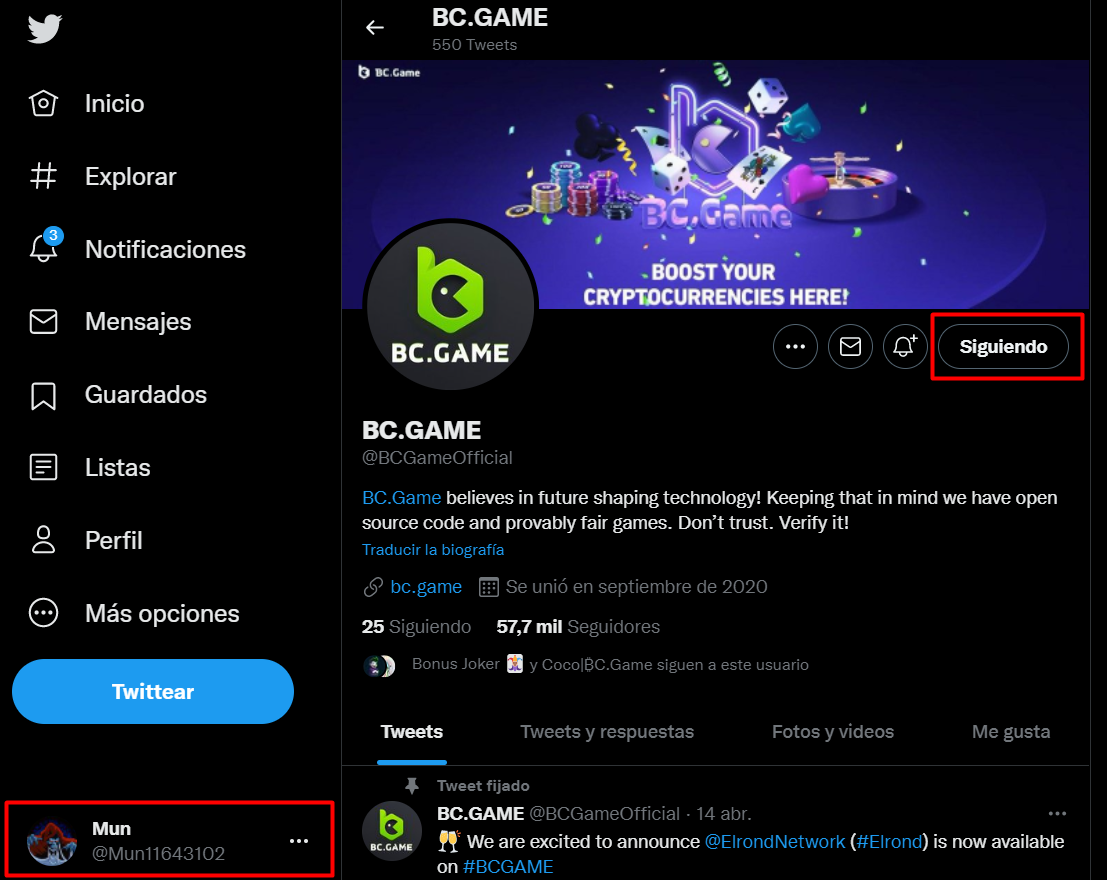Open Guardados bookmark icon
Image resolution: width=1107 pixels, height=880 pixels.
44,395
